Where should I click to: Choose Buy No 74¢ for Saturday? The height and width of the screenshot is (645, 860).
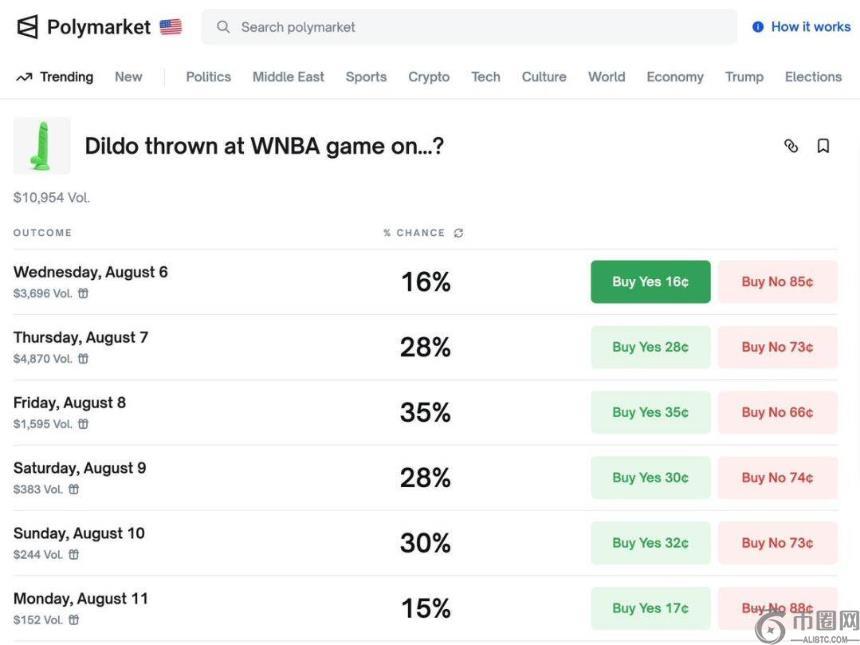pyautogui.click(x=777, y=478)
